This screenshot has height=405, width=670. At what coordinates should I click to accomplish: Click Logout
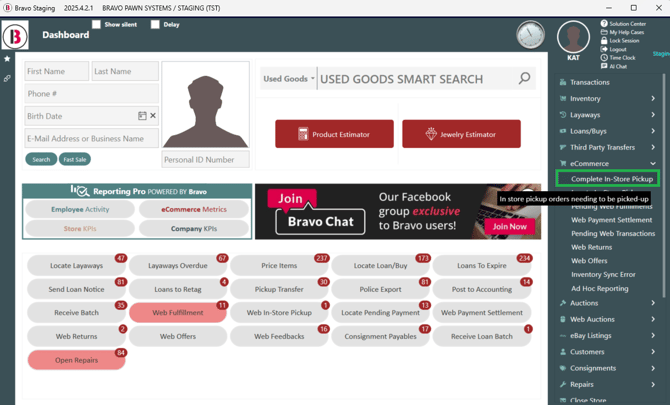pos(613,49)
